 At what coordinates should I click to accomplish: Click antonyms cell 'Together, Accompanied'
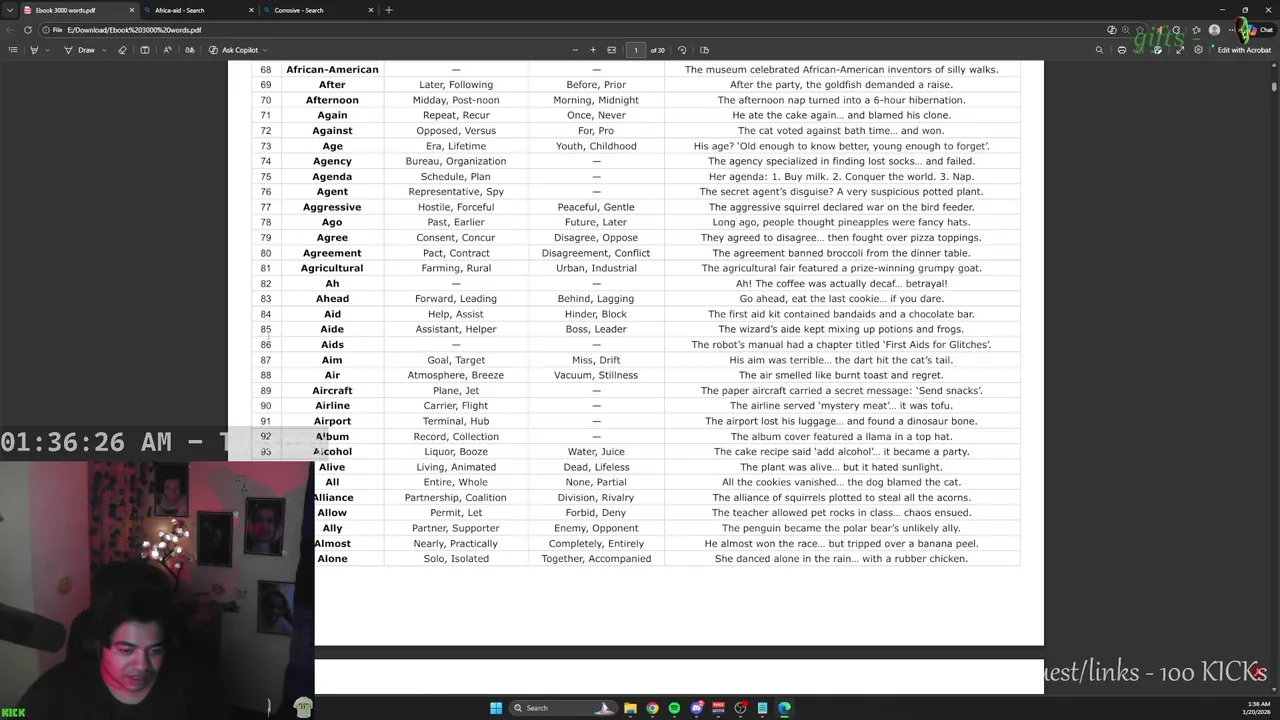(x=596, y=558)
